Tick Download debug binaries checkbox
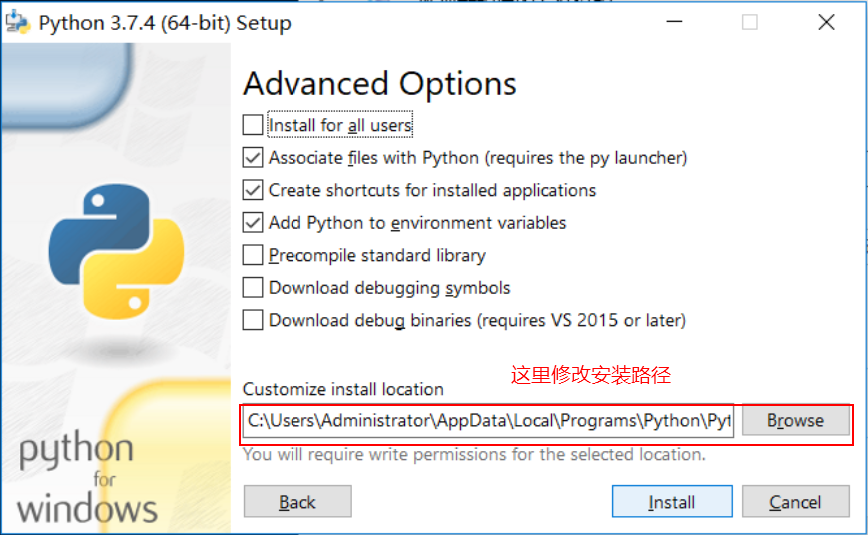Image resolution: width=868 pixels, height=535 pixels. (x=254, y=320)
